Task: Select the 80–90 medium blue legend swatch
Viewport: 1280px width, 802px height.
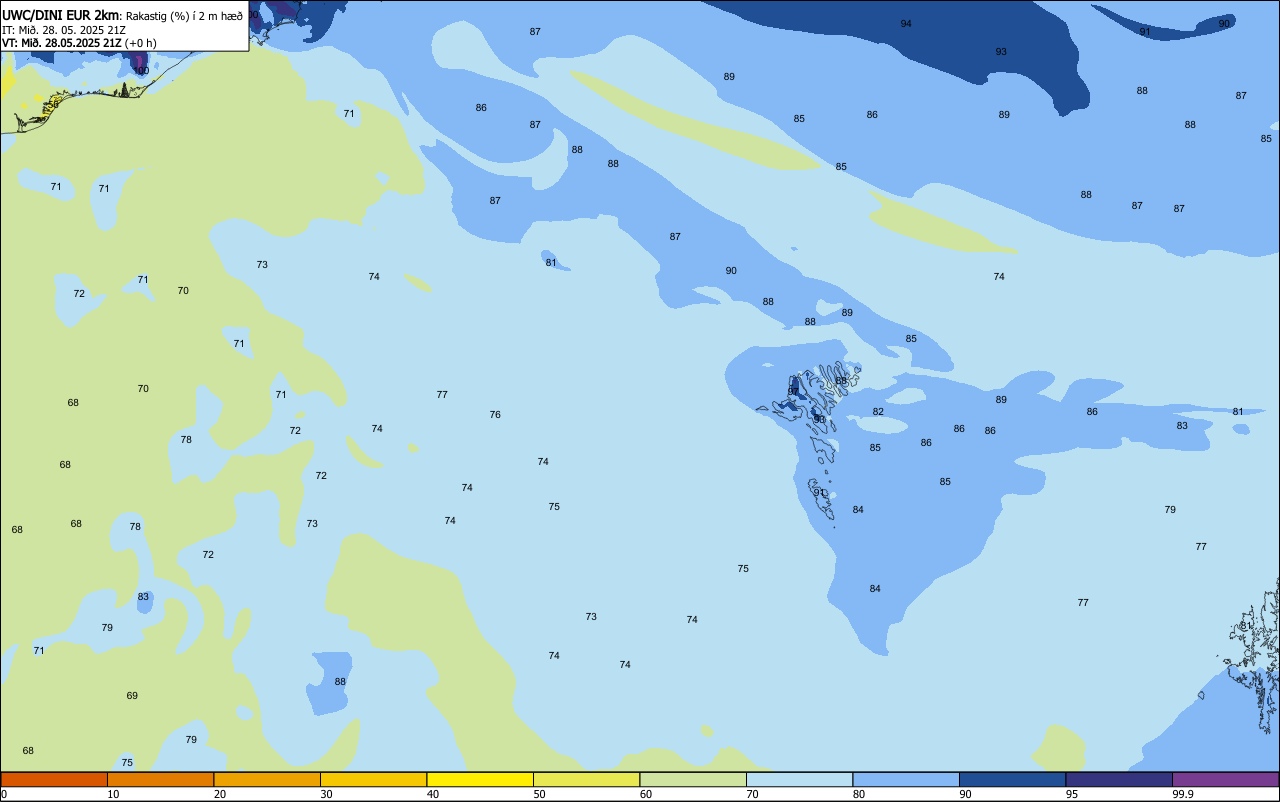Action: pos(906,779)
